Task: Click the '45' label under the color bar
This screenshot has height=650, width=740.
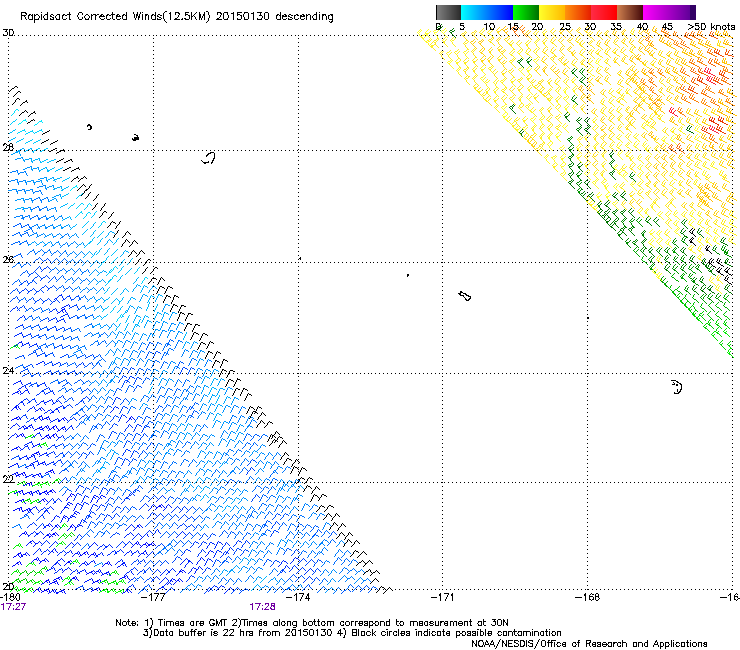Action: tap(667, 27)
